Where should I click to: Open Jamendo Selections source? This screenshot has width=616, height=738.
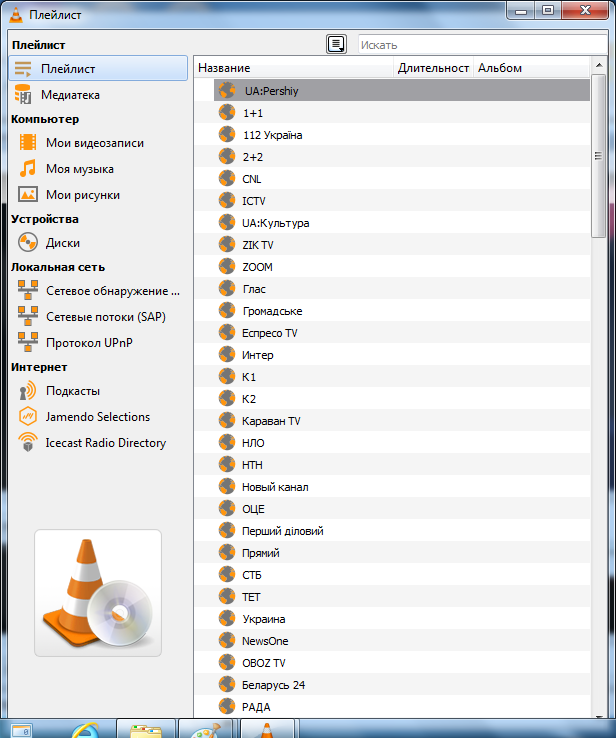98,417
